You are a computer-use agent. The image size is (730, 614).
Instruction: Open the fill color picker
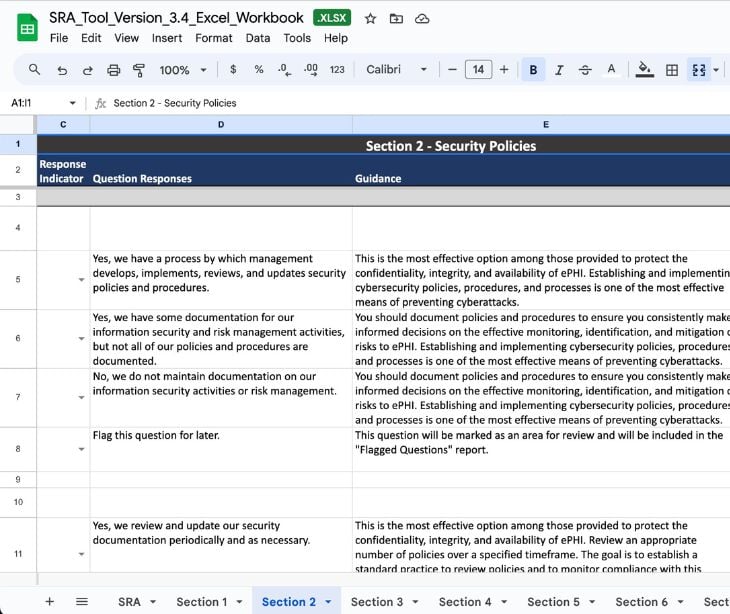coord(645,69)
